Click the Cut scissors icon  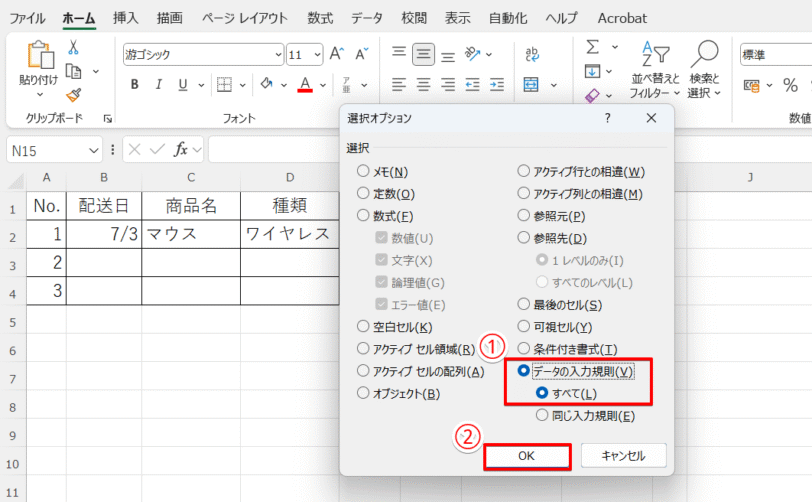73,47
